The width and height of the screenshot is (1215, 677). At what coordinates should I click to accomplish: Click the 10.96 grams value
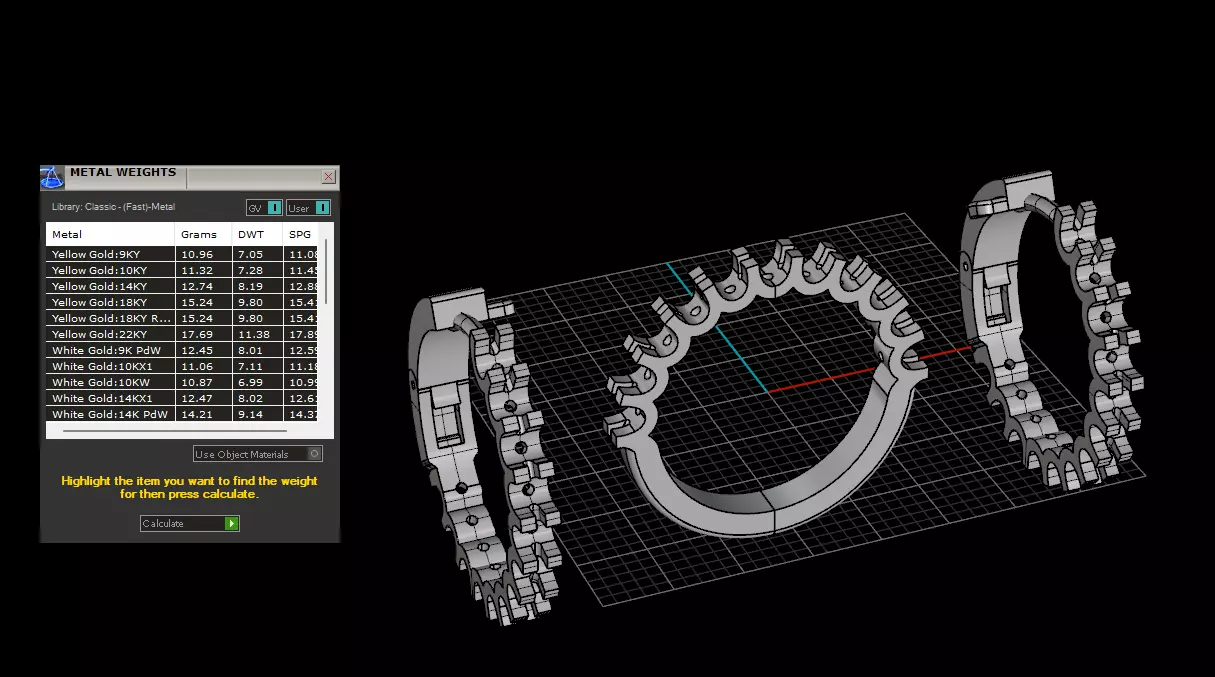pos(197,254)
